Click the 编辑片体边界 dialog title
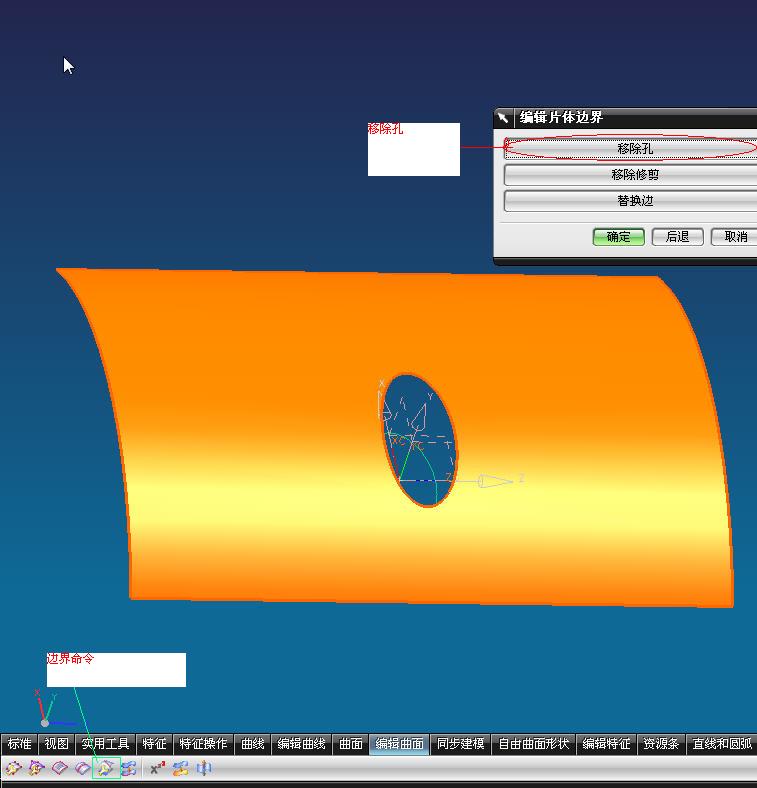 [x=561, y=118]
